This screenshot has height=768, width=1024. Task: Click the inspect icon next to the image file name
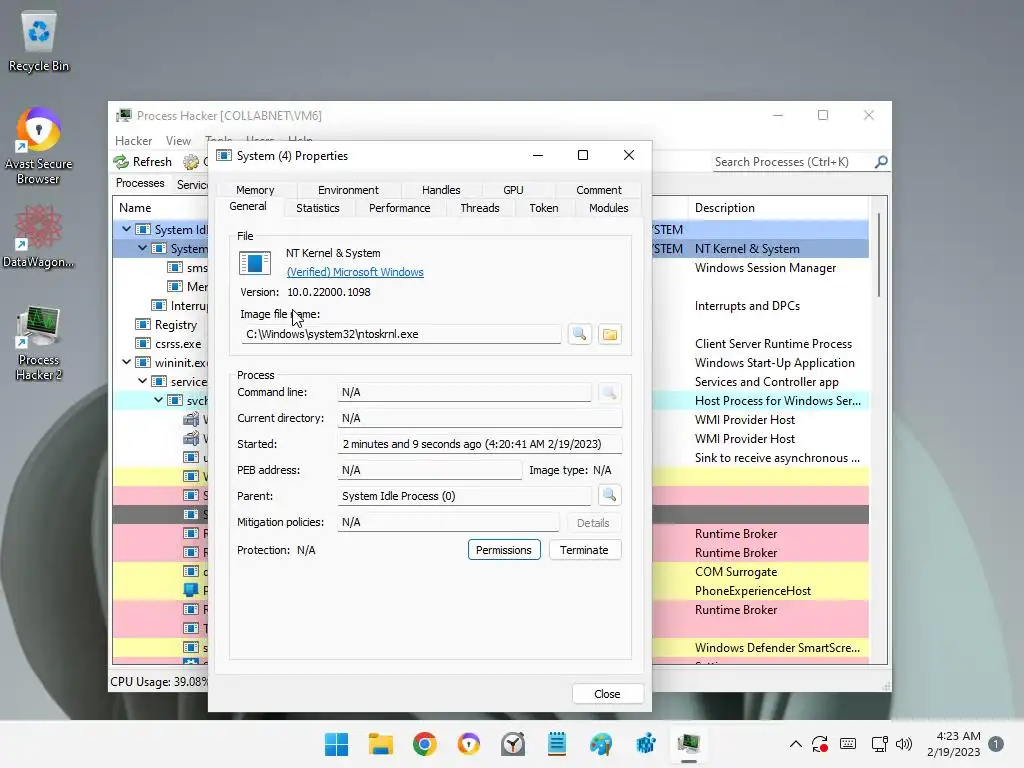tap(579, 334)
